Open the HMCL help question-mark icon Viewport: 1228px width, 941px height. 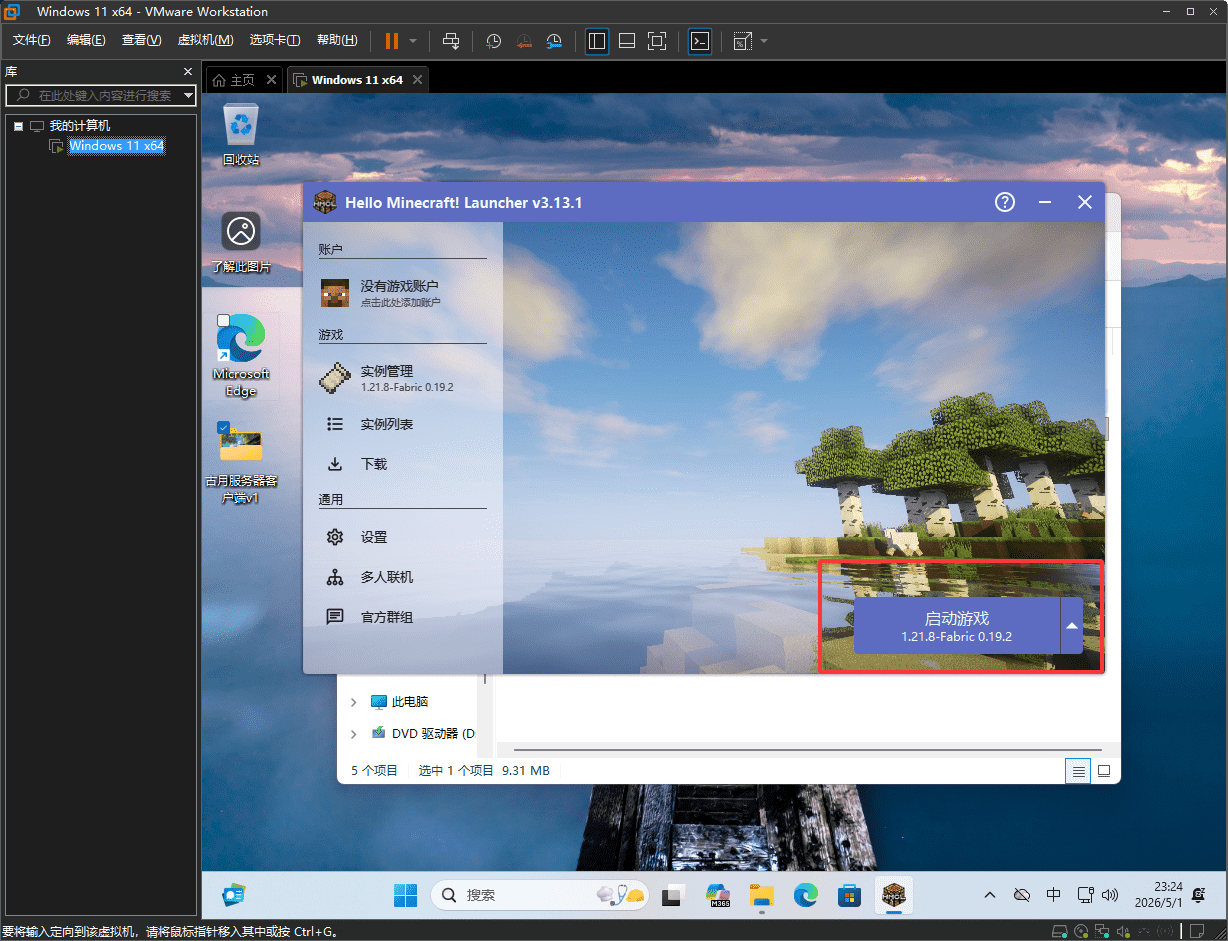point(1005,202)
